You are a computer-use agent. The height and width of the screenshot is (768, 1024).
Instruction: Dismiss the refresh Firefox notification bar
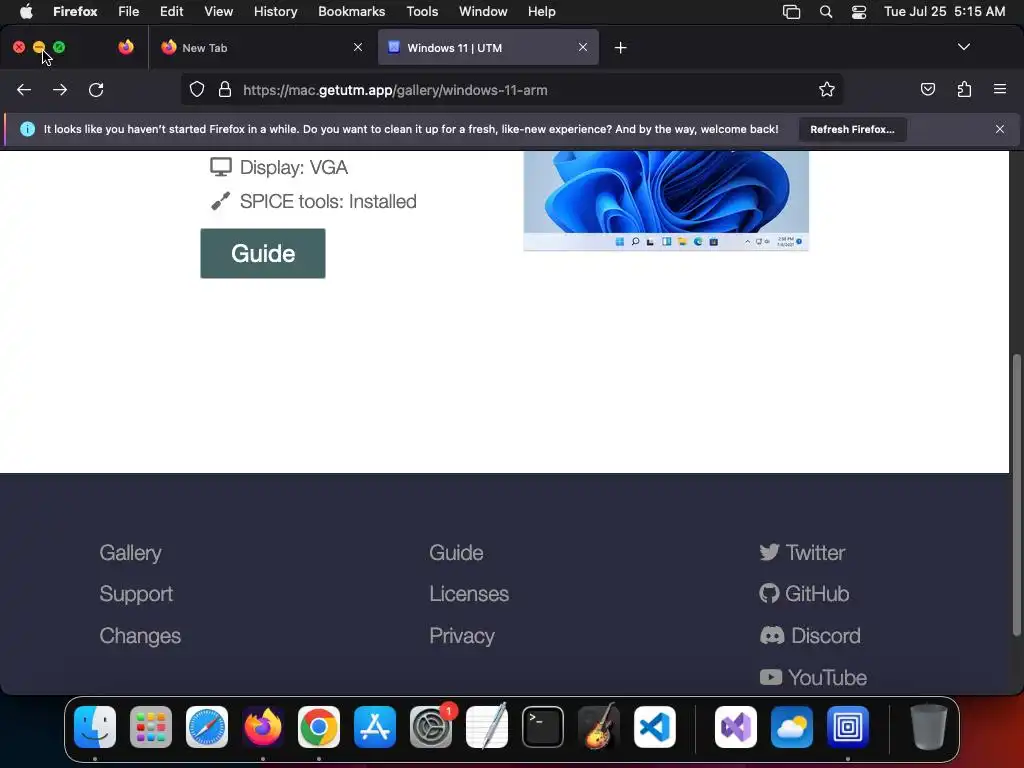coord(1000,129)
